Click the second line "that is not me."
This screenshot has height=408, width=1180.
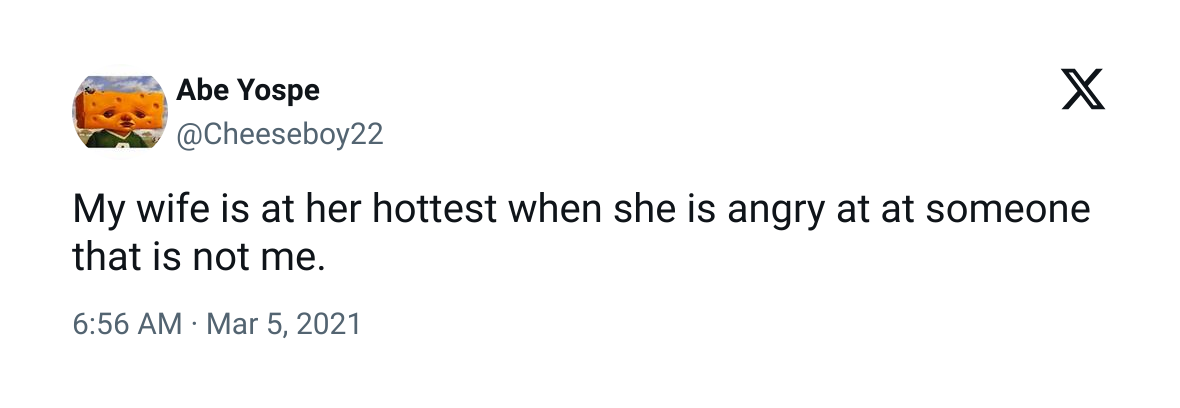pyautogui.click(x=199, y=259)
